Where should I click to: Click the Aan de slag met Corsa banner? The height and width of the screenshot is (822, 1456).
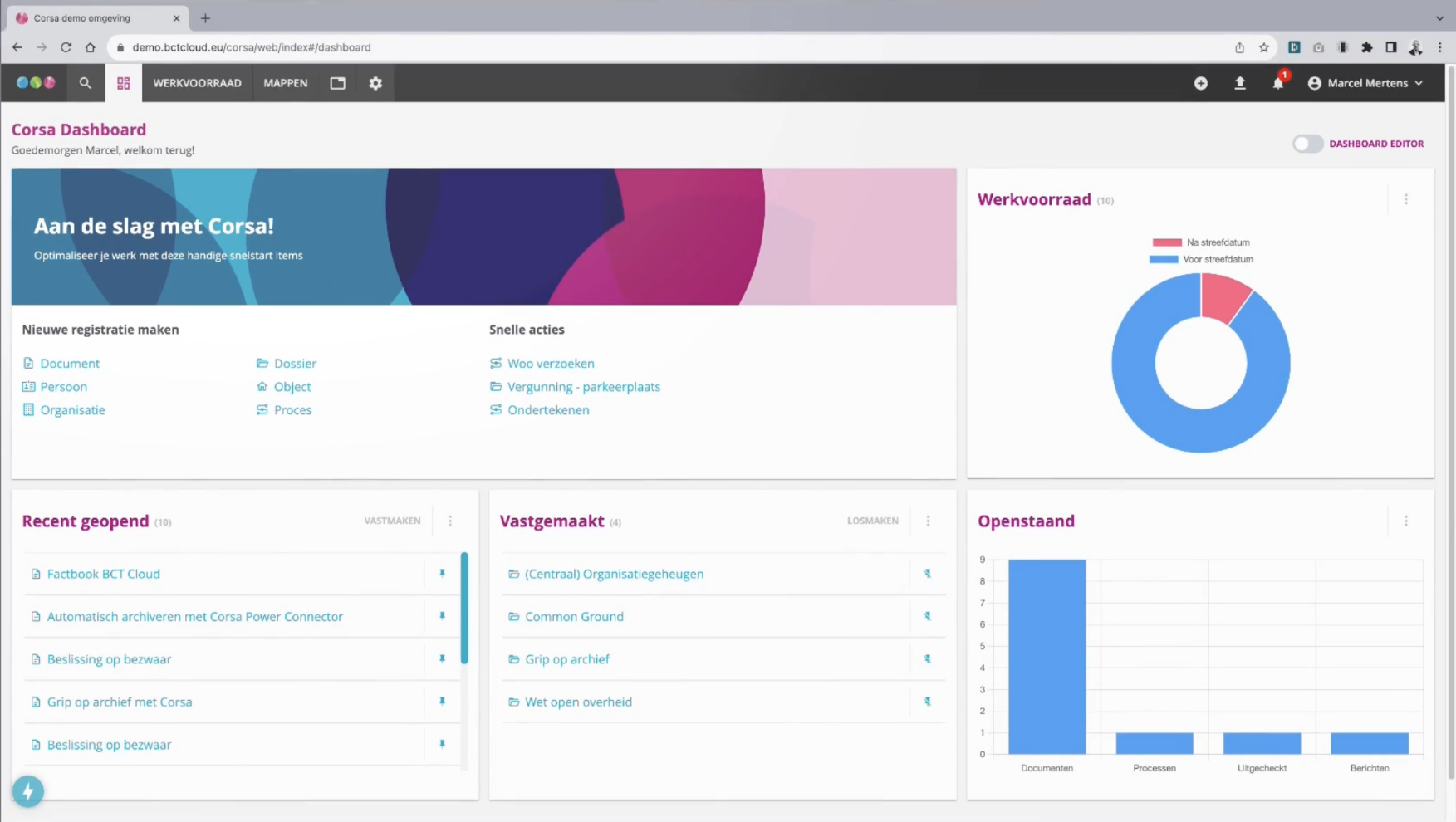483,237
